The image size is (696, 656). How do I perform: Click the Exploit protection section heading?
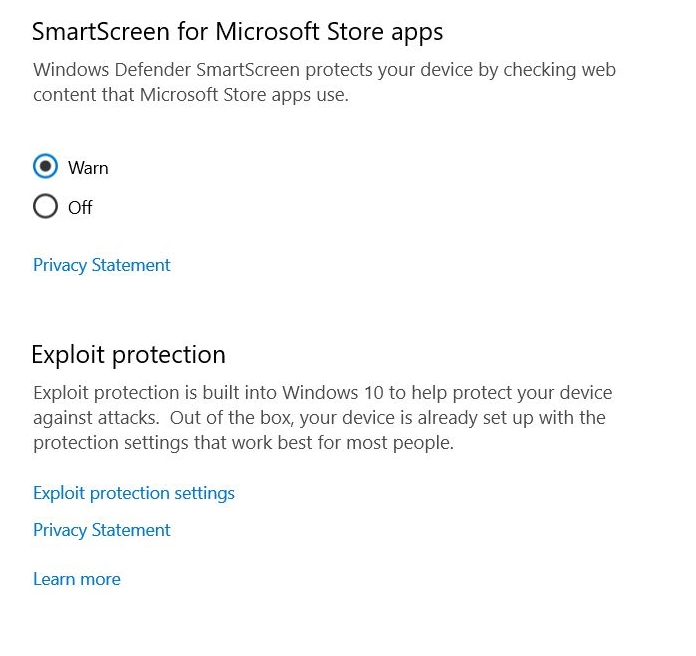click(129, 355)
